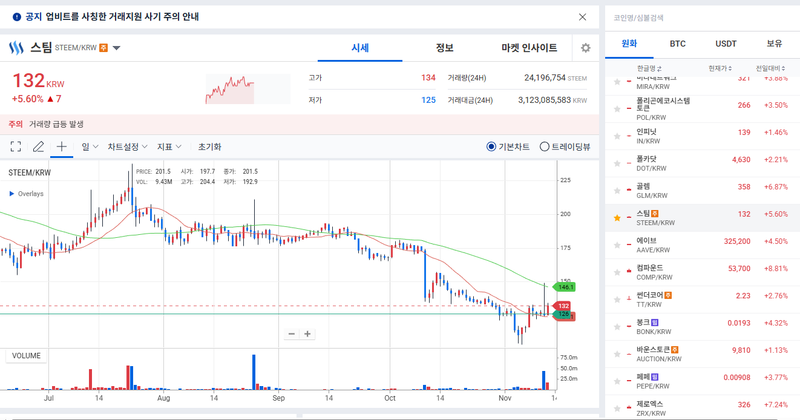Expand the Overlays legend

pos(12,194)
